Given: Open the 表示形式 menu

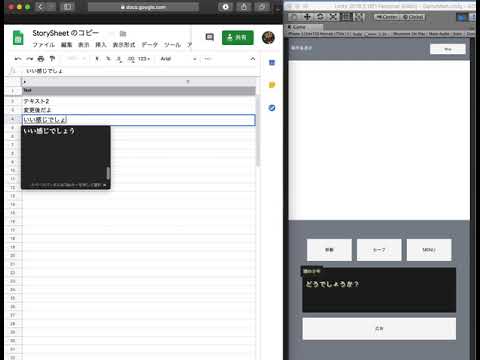Looking at the screenshot, I should (x=124, y=45).
